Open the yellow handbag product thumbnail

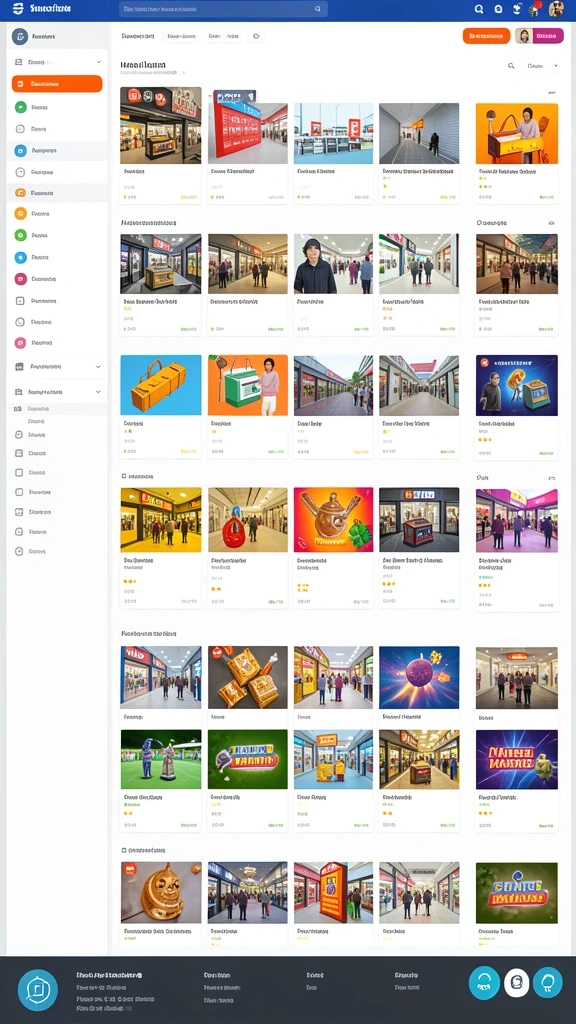click(161, 385)
